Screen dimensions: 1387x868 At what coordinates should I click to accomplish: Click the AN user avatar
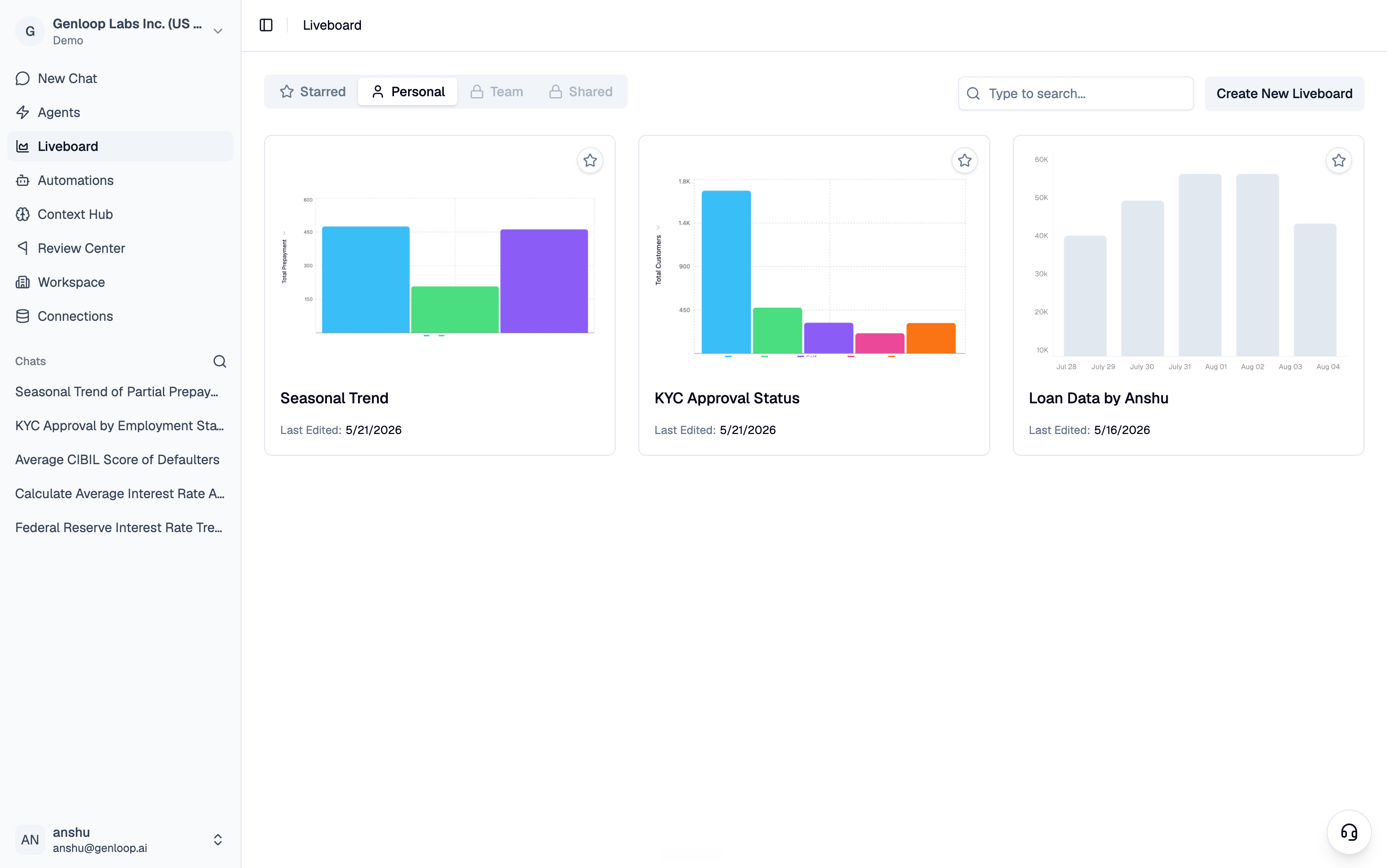click(x=30, y=839)
